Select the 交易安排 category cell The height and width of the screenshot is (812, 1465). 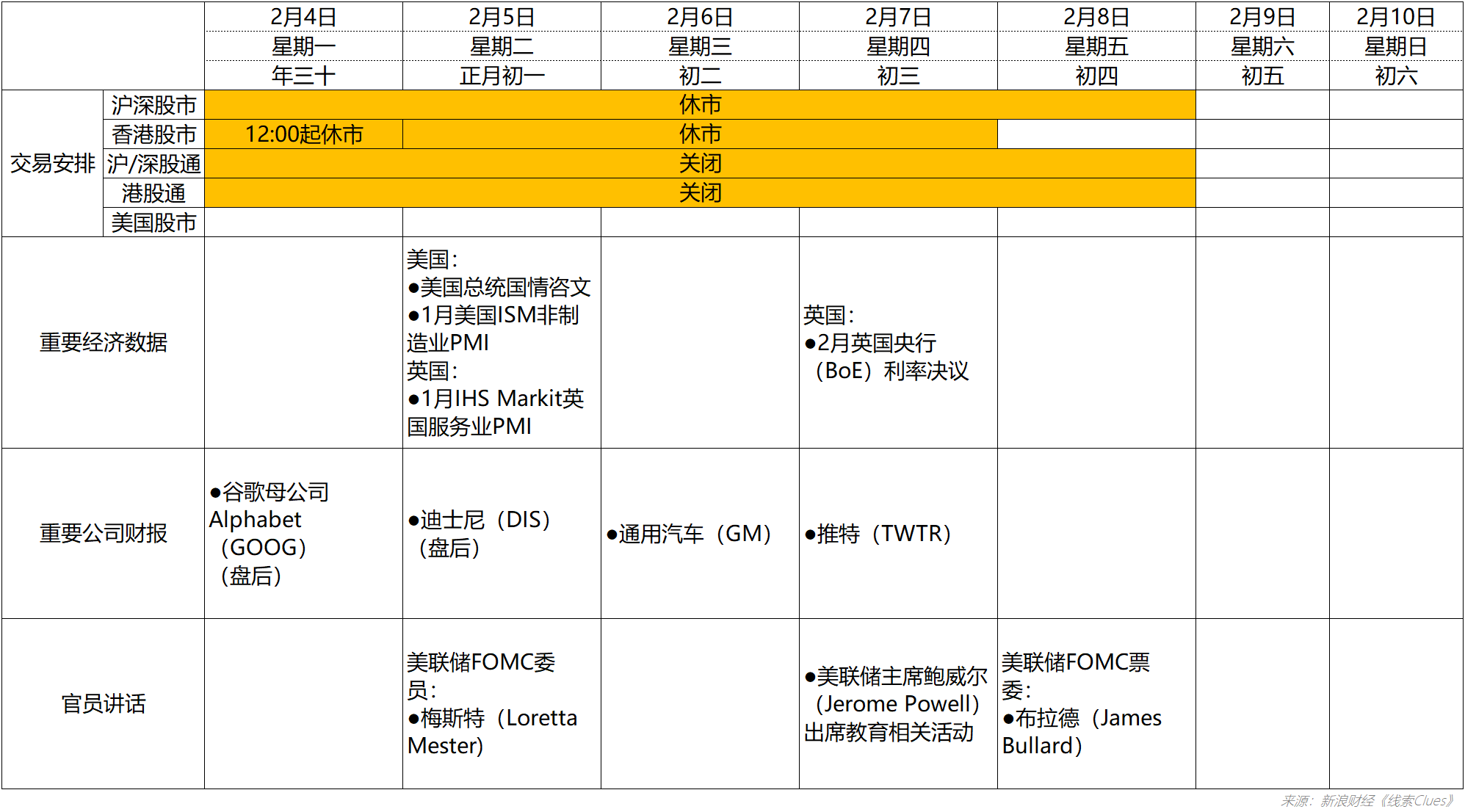[x=52, y=164]
